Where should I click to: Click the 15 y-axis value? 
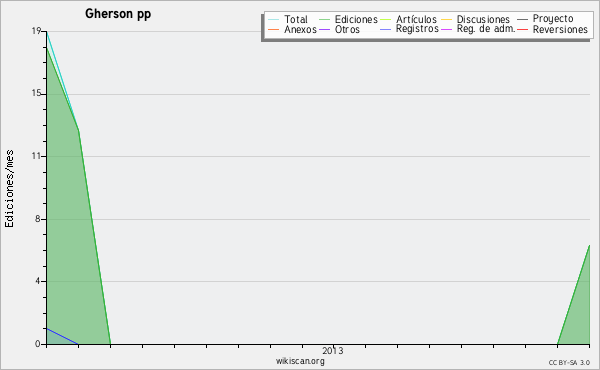pyautogui.click(x=36, y=94)
